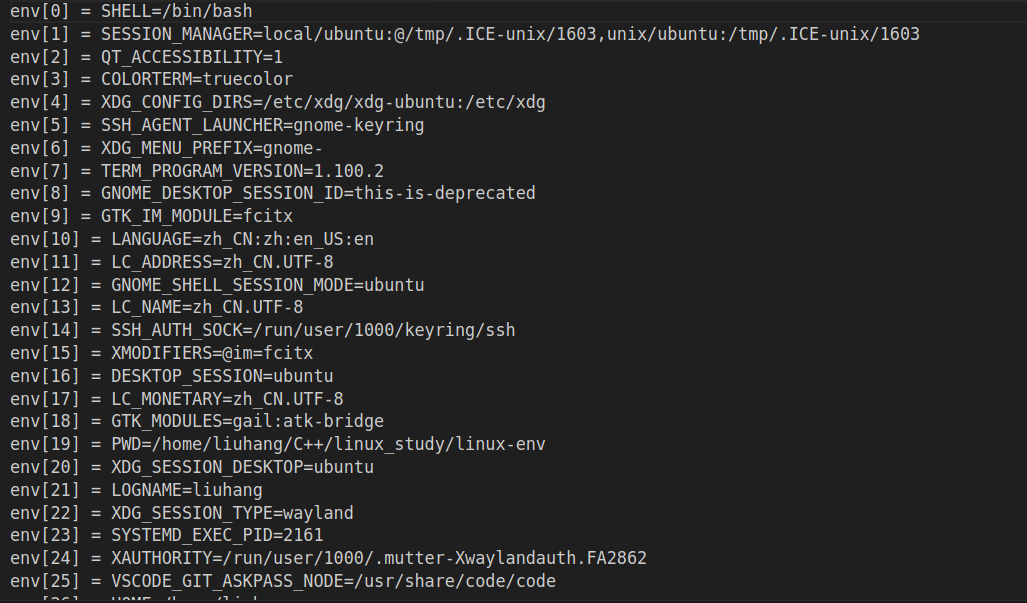Click the SSH_AGENT_LAUNCHER=gnome-keyring line
This screenshot has width=1027, height=603.
pyautogui.click(x=217, y=125)
